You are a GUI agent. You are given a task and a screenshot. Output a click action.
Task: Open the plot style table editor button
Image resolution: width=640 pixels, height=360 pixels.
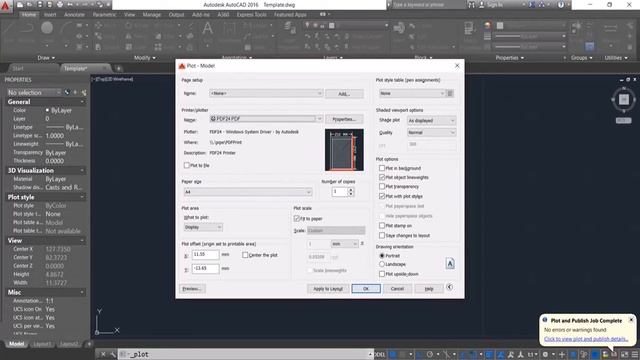coord(450,93)
